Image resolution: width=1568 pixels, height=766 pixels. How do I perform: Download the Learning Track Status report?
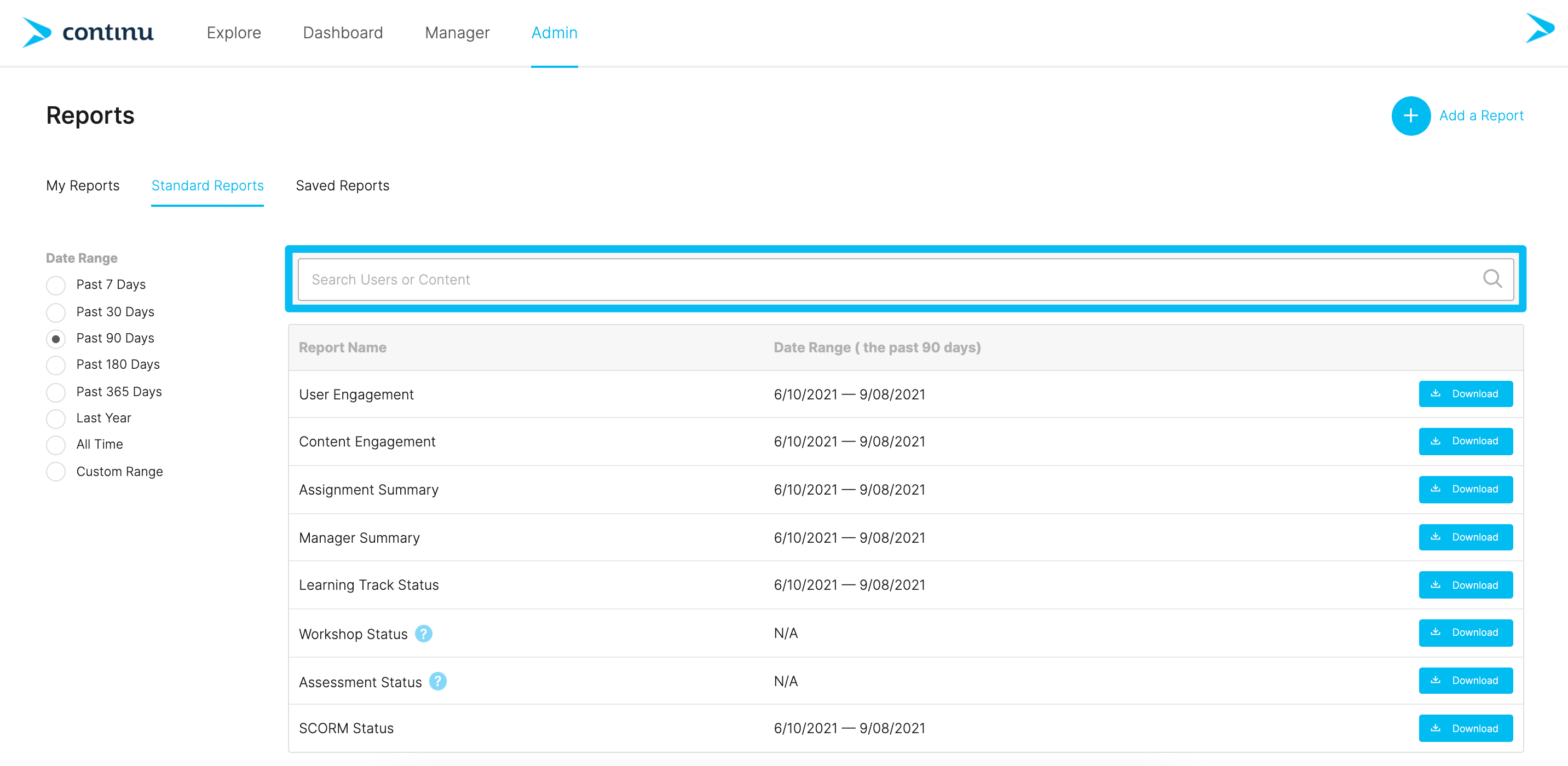click(x=1465, y=585)
